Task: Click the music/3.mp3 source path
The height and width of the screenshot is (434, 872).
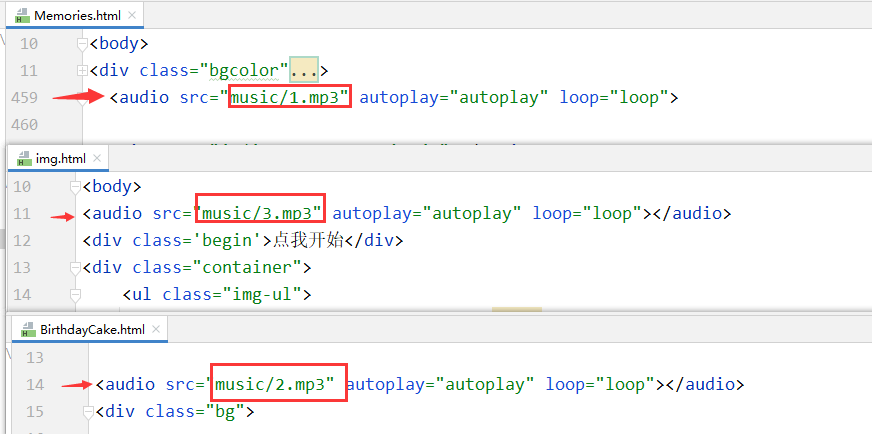Action: click(x=257, y=214)
